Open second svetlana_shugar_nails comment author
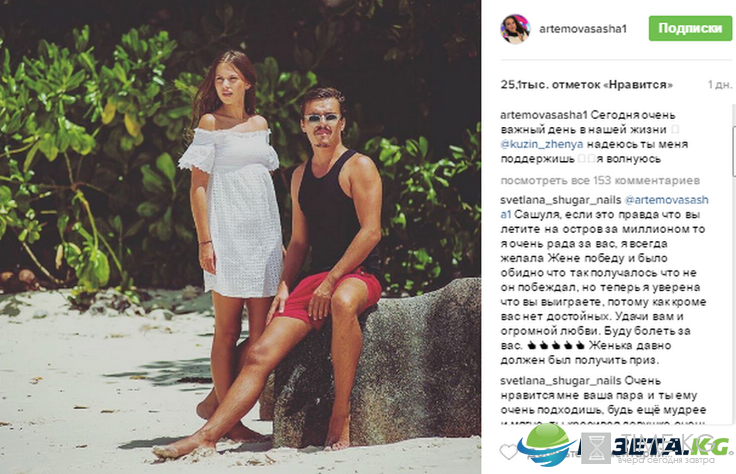 560,381
